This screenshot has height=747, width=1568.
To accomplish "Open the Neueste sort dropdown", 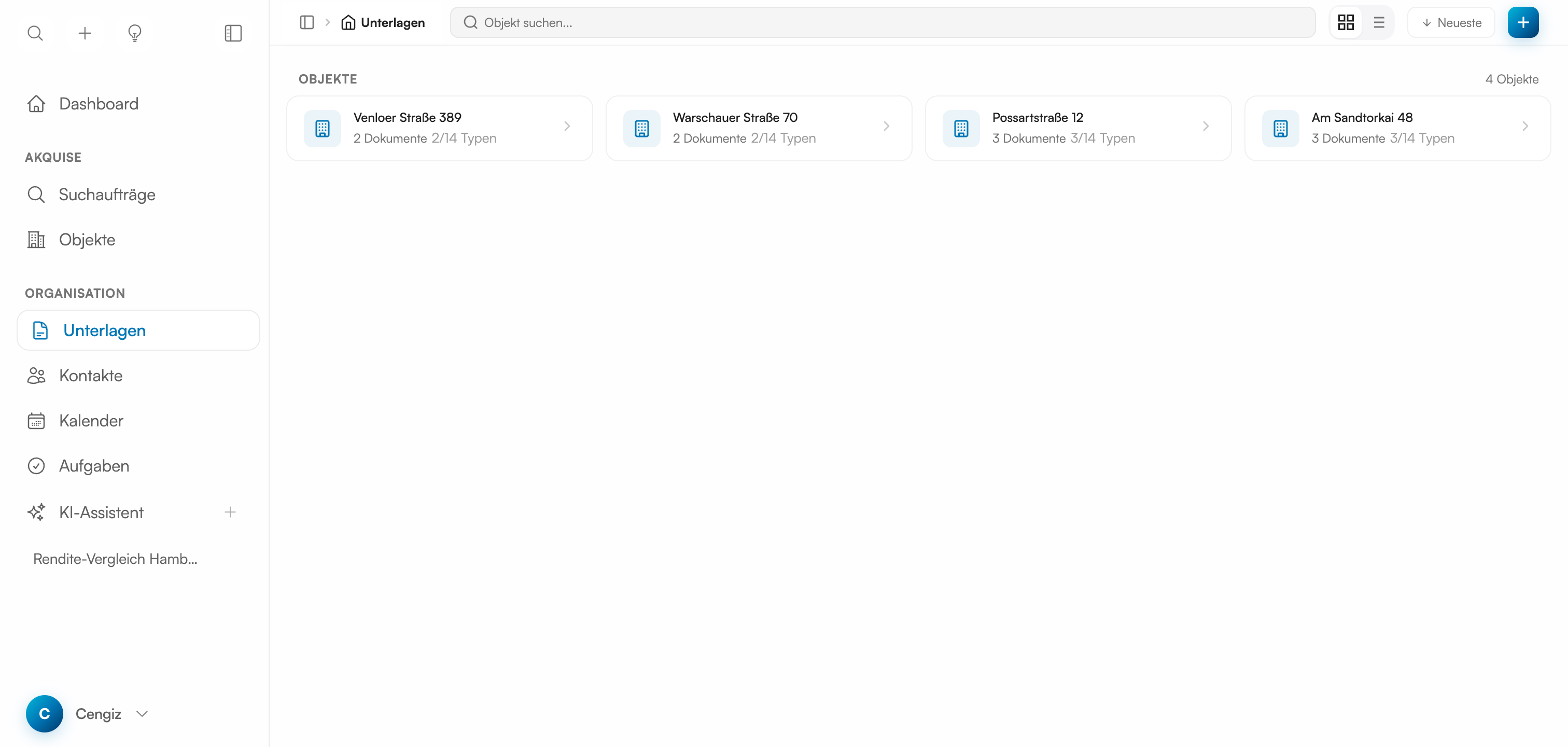I will (x=1451, y=22).
